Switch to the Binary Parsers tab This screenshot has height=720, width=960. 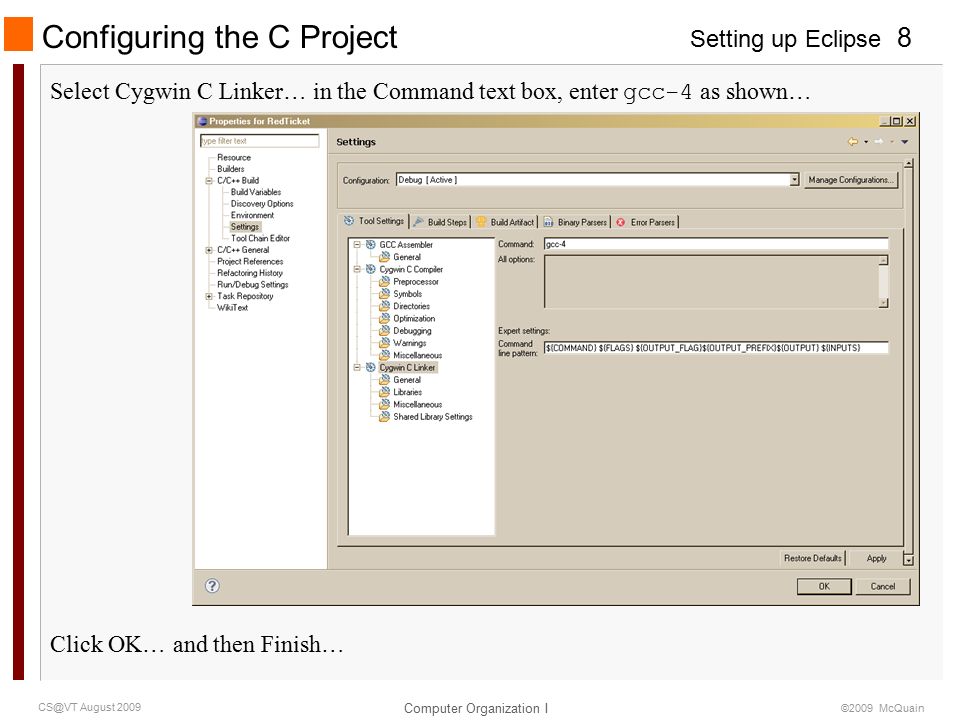576,222
